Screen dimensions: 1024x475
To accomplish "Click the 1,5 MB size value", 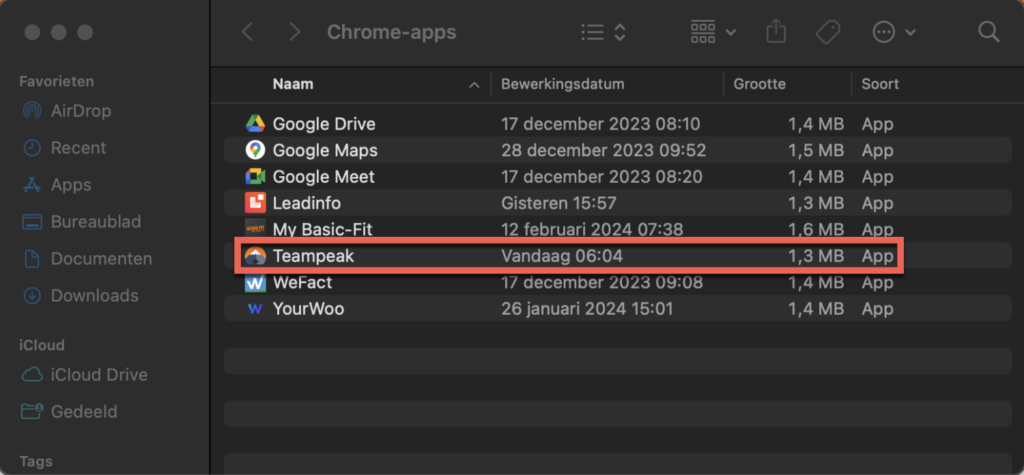I will 815,150.
